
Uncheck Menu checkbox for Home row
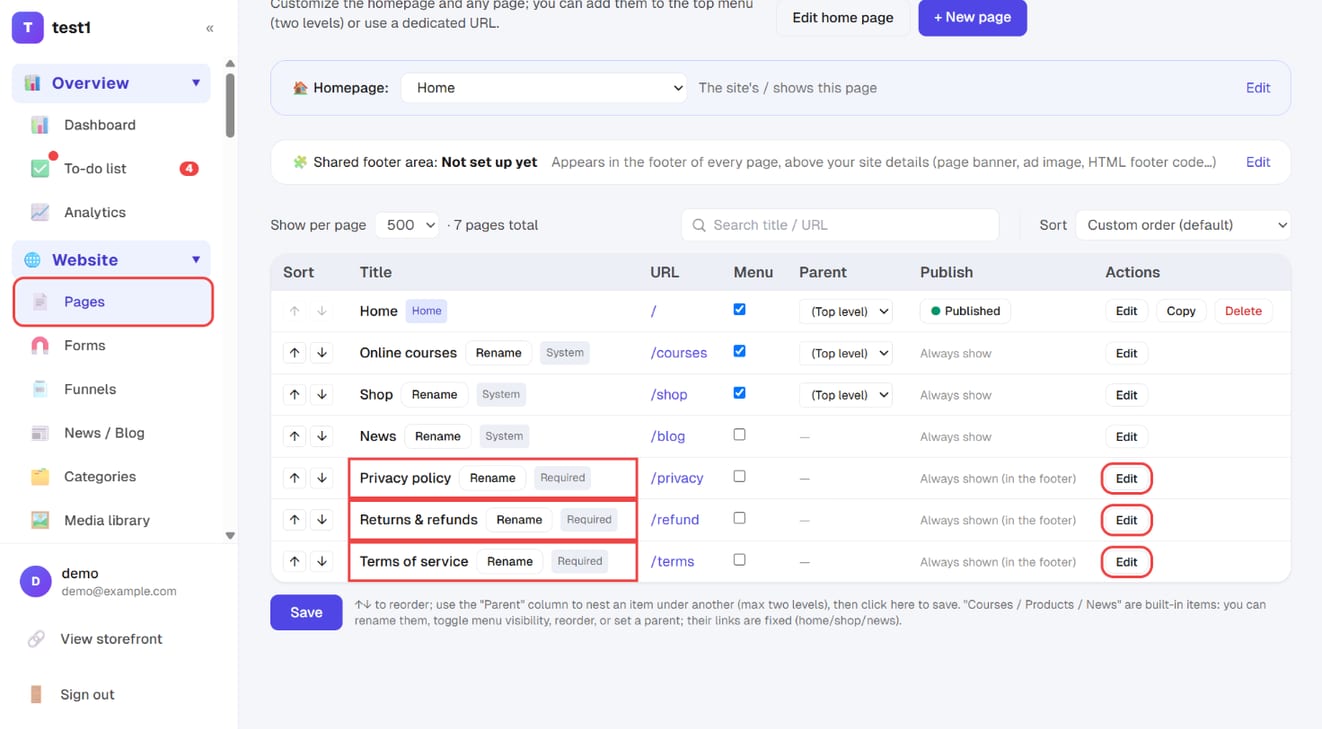(739, 310)
